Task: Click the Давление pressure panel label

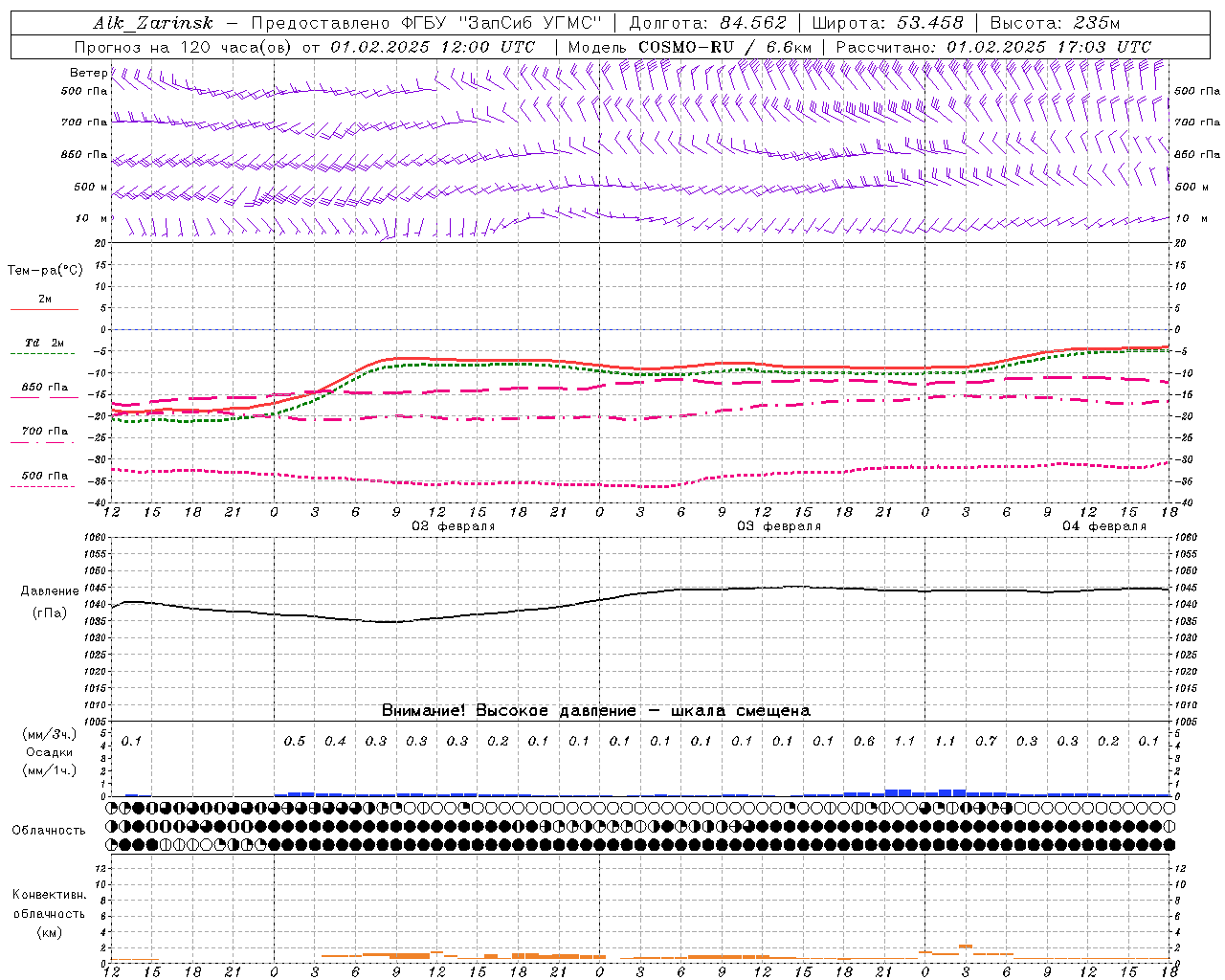Action: [x=50, y=591]
